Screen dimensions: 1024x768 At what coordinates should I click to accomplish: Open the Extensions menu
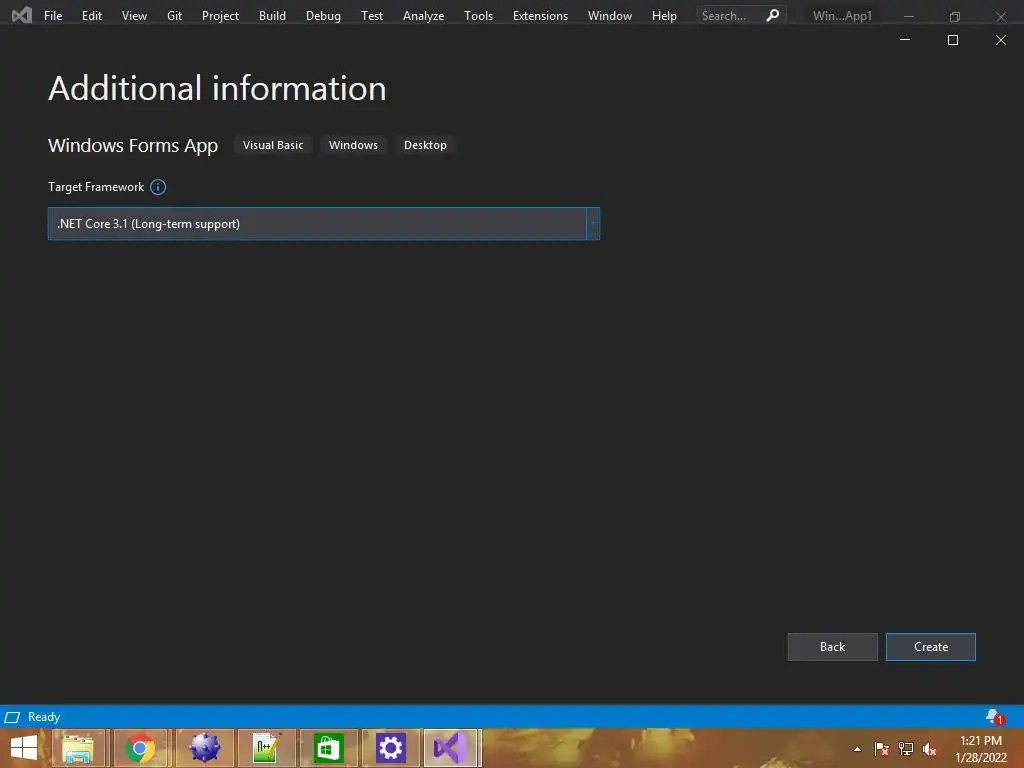click(x=540, y=16)
